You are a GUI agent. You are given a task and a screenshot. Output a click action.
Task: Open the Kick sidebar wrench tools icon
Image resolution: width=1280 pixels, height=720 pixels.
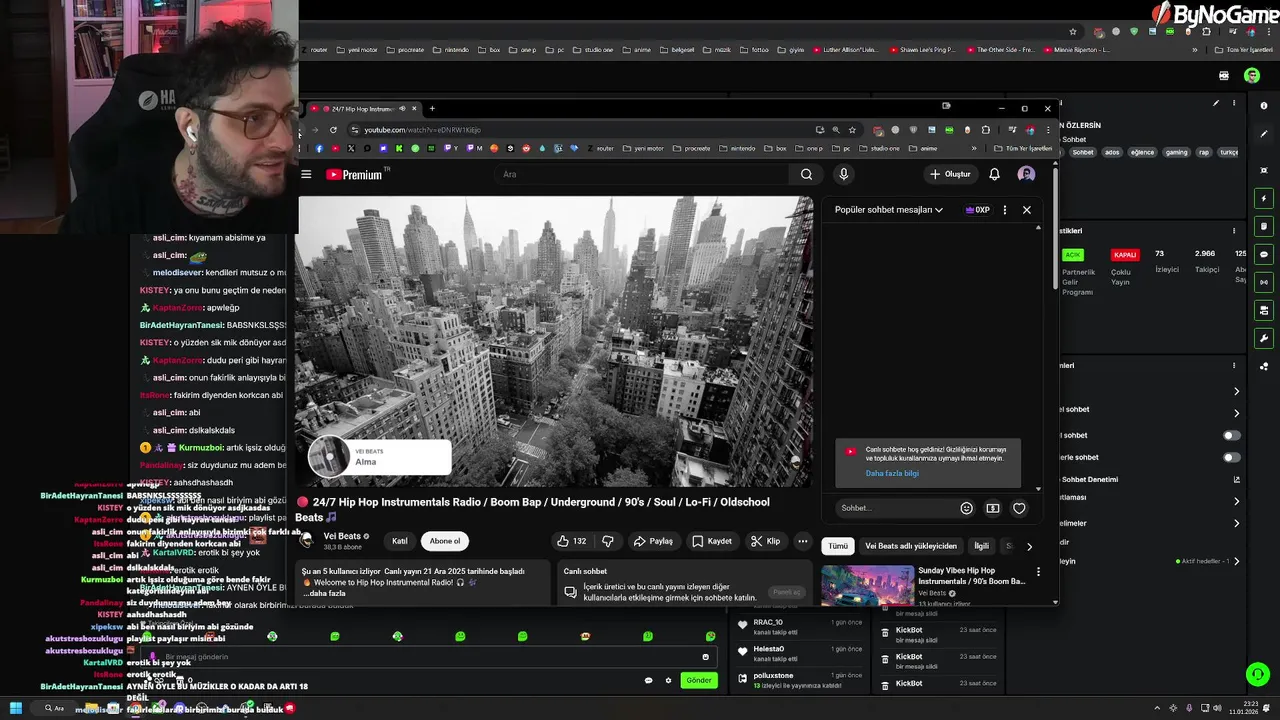(x=1264, y=338)
